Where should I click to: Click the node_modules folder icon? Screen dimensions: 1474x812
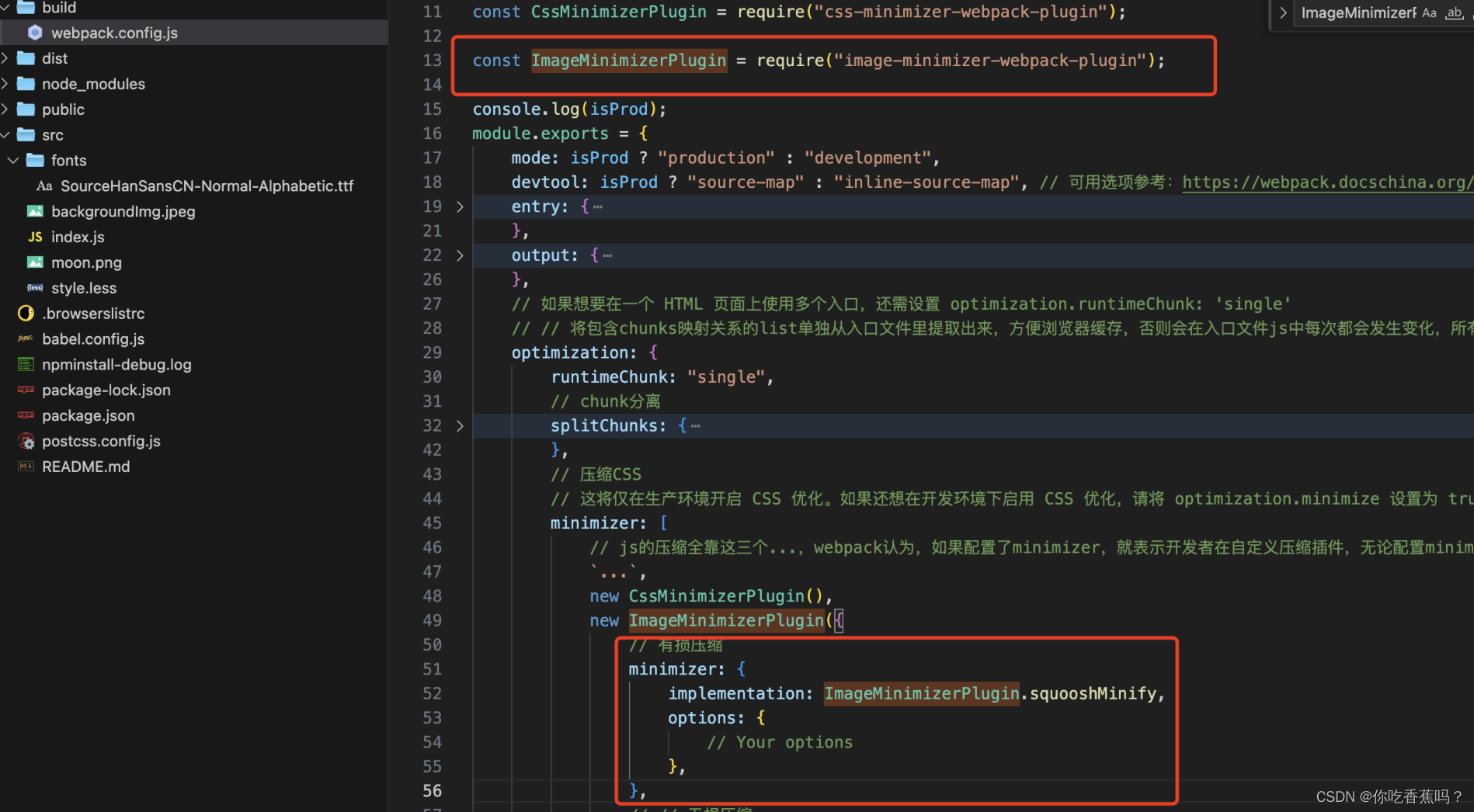pos(26,84)
